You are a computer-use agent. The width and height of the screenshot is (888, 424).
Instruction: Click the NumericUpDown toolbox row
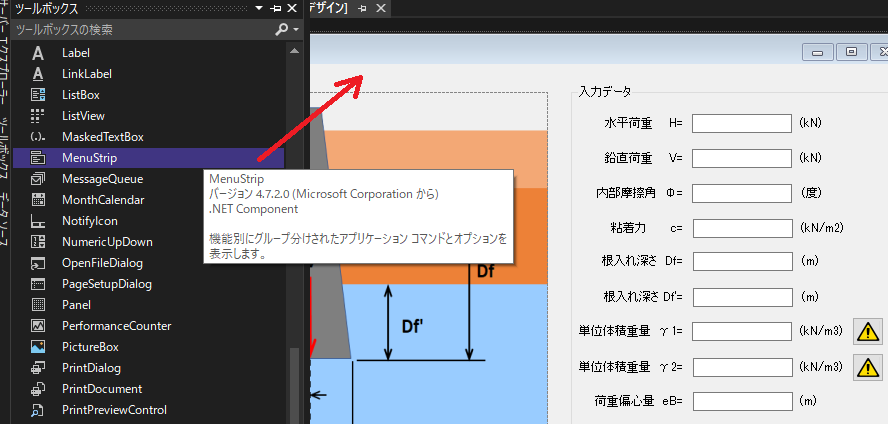click(x=148, y=242)
